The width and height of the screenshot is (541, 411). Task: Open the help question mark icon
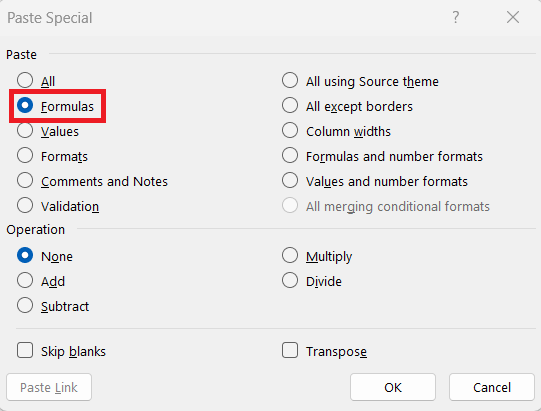click(x=456, y=17)
